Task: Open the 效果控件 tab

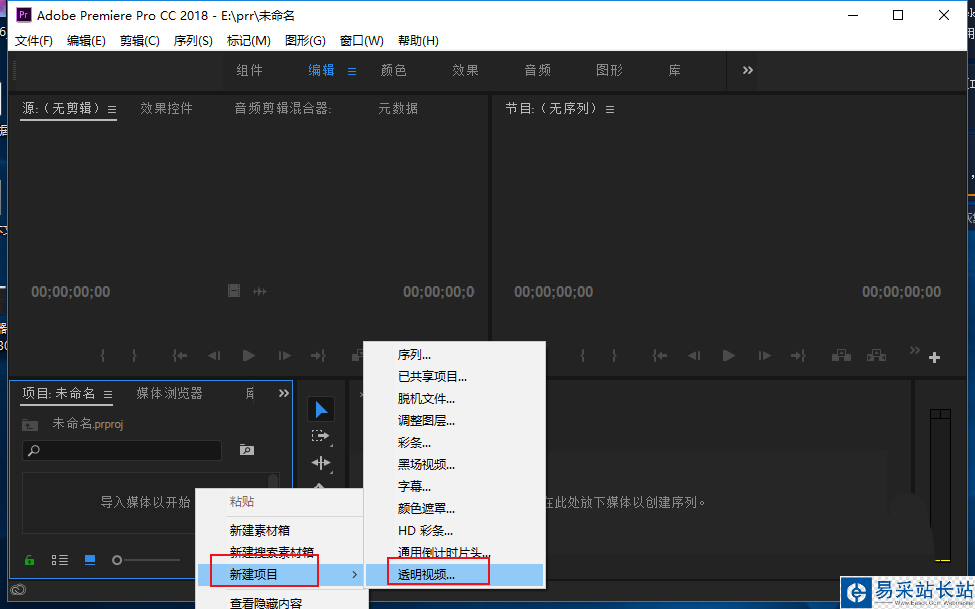Action: pos(166,108)
